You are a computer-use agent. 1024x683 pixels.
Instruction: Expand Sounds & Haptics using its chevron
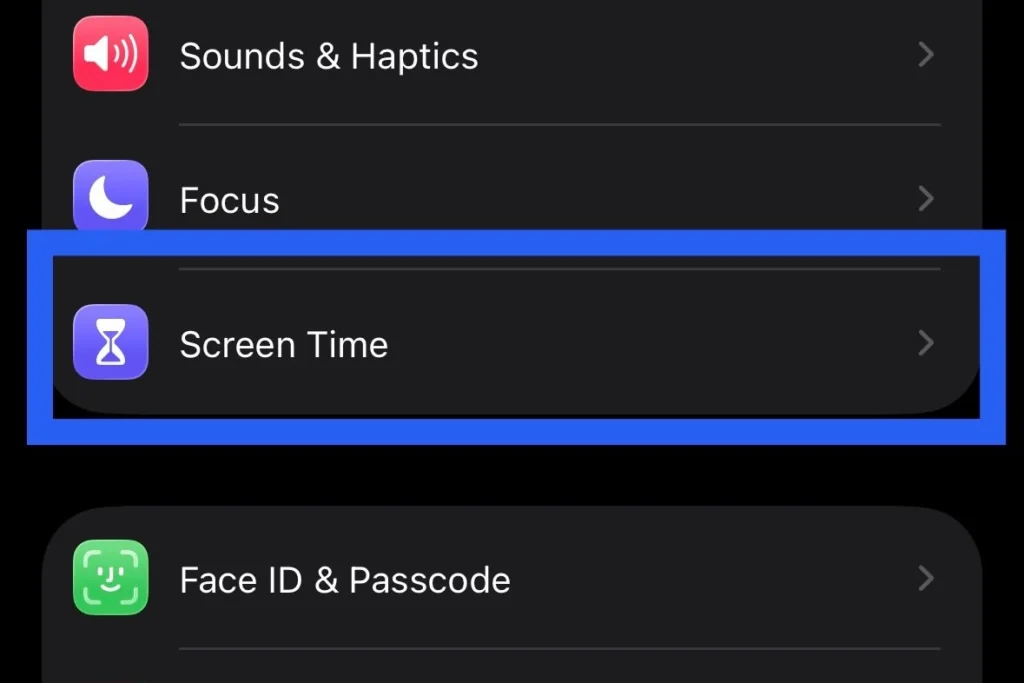925,55
